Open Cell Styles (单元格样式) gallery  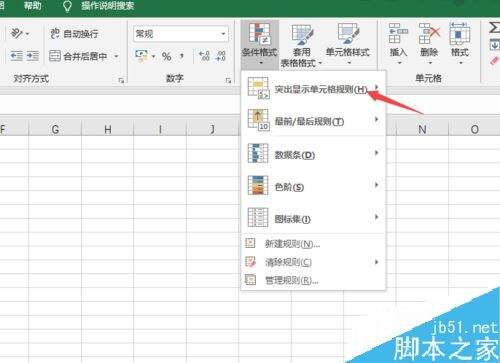348,44
